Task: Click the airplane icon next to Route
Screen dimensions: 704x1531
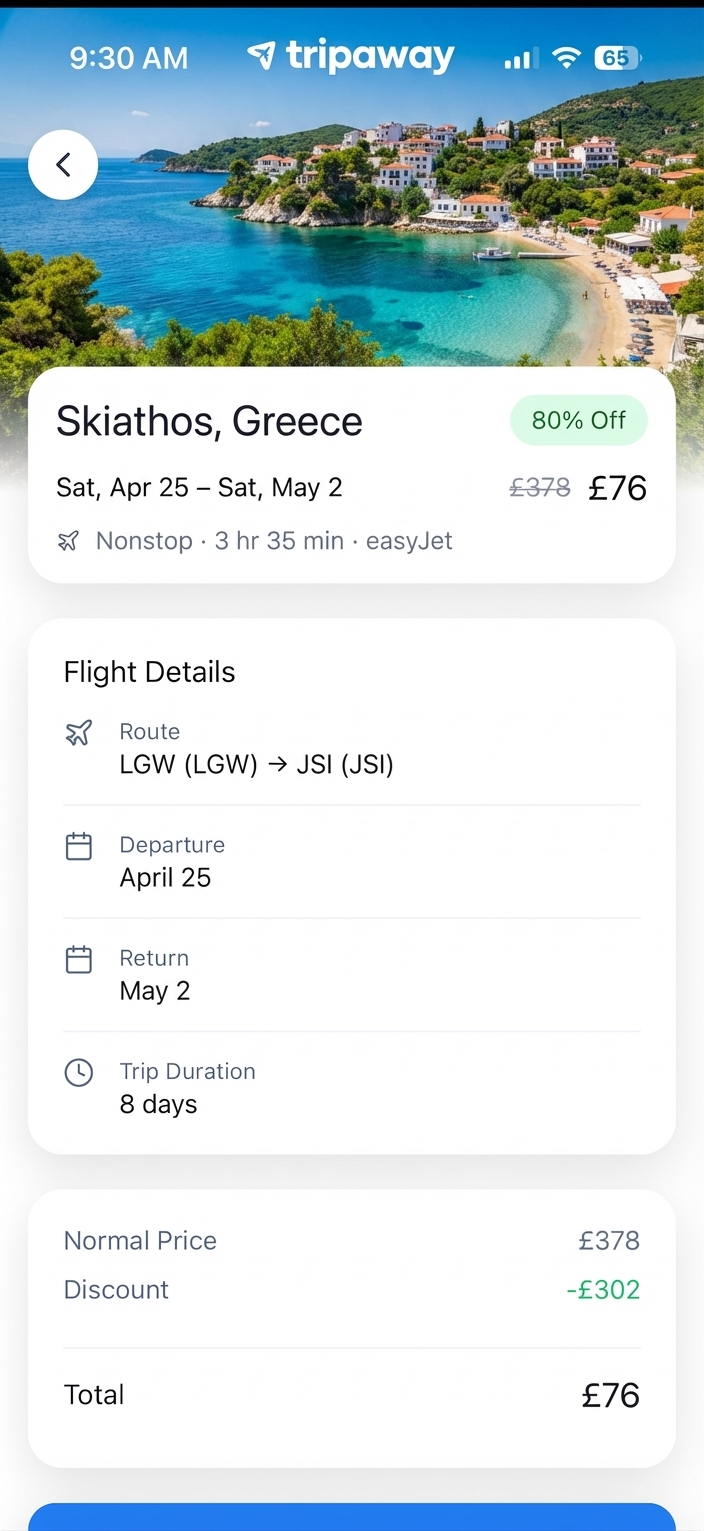Action: (x=78, y=733)
